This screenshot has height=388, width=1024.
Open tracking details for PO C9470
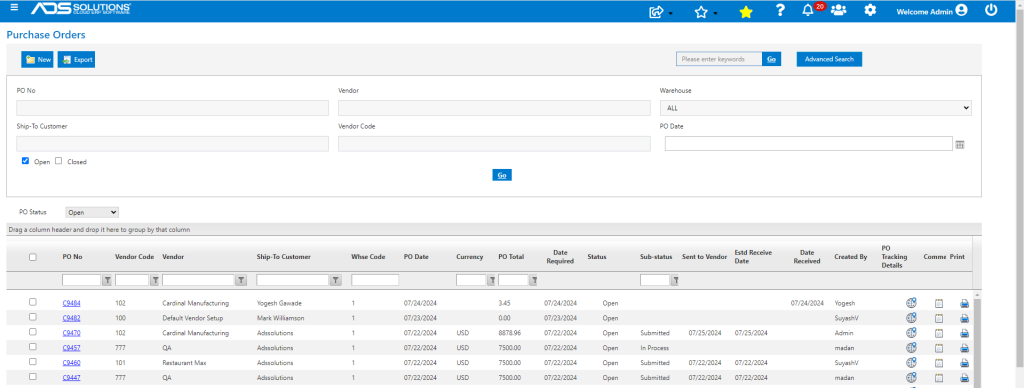point(911,333)
